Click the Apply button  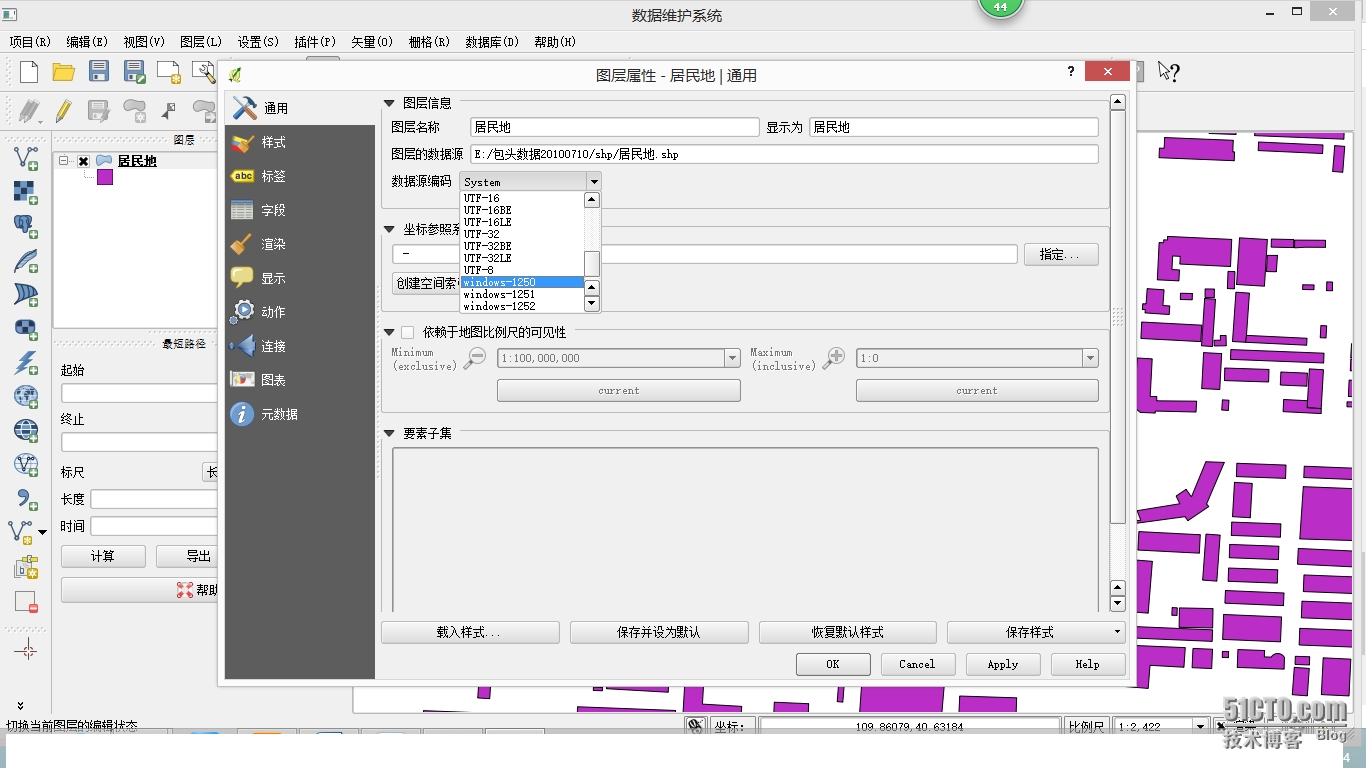[x=1003, y=664]
